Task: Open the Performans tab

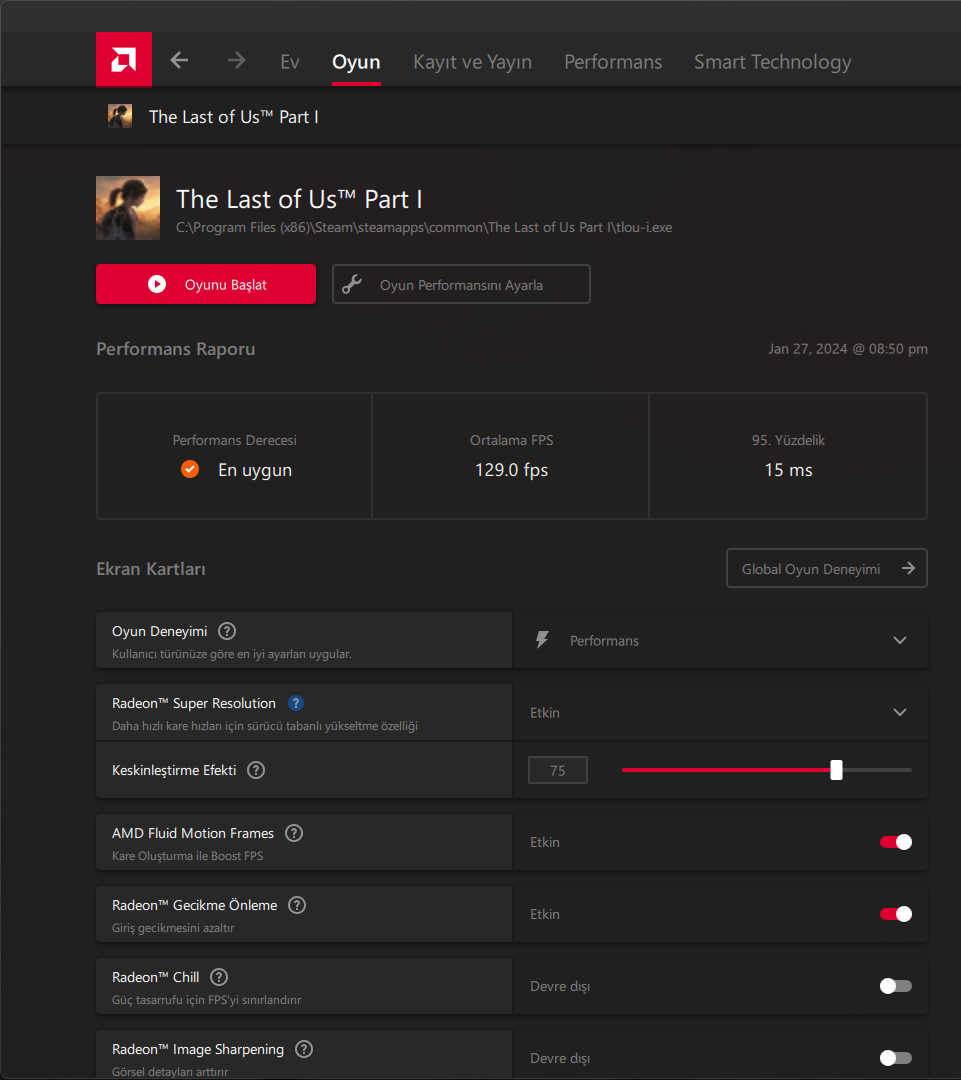Action: pyautogui.click(x=613, y=62)
